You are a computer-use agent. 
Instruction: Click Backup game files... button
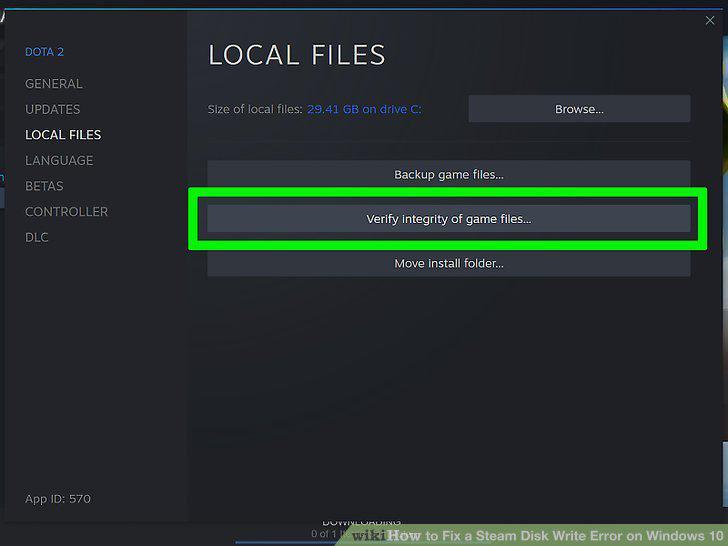point(448,174)
